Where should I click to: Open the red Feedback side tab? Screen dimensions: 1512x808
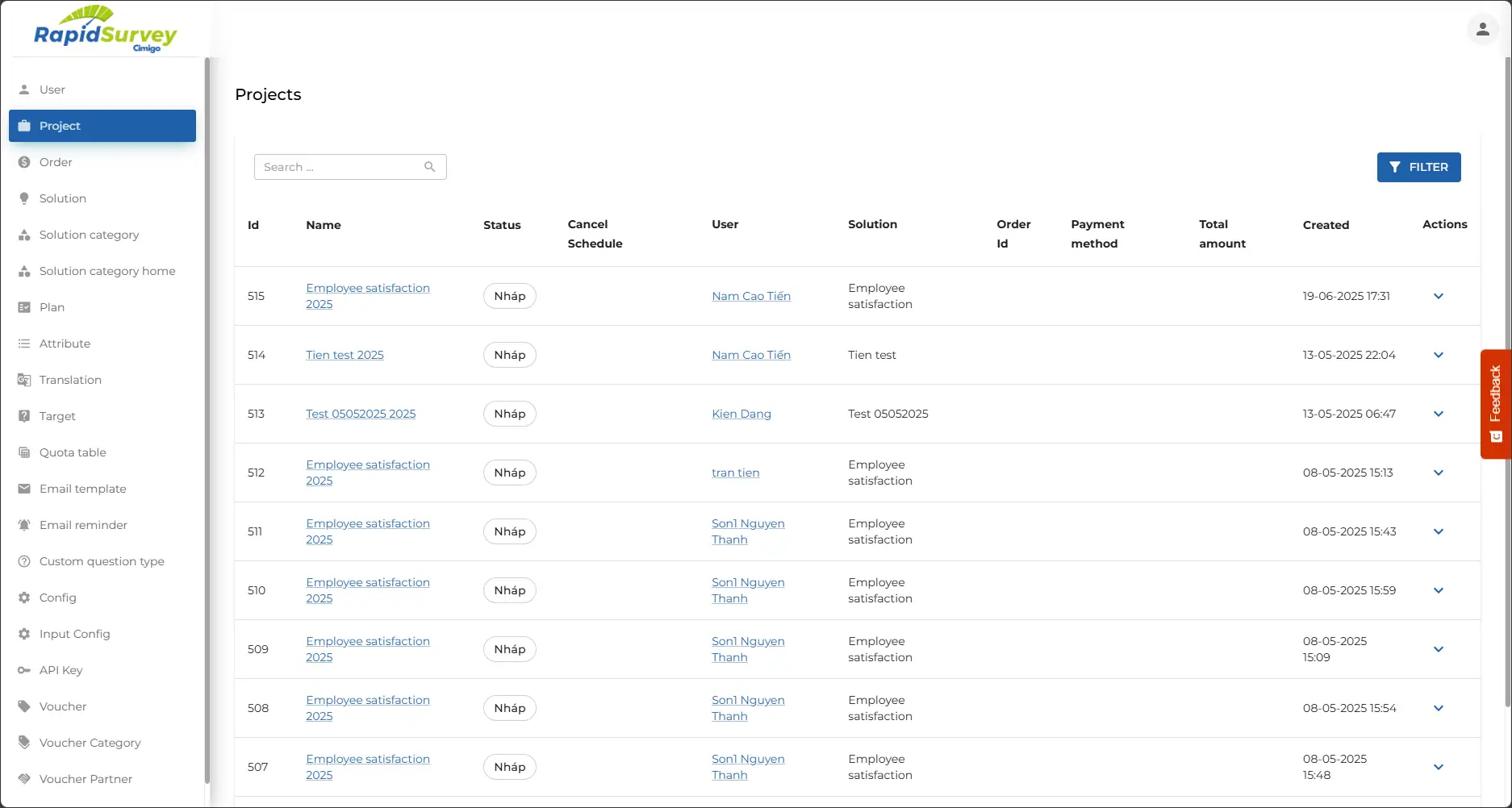pos(1495,403)
